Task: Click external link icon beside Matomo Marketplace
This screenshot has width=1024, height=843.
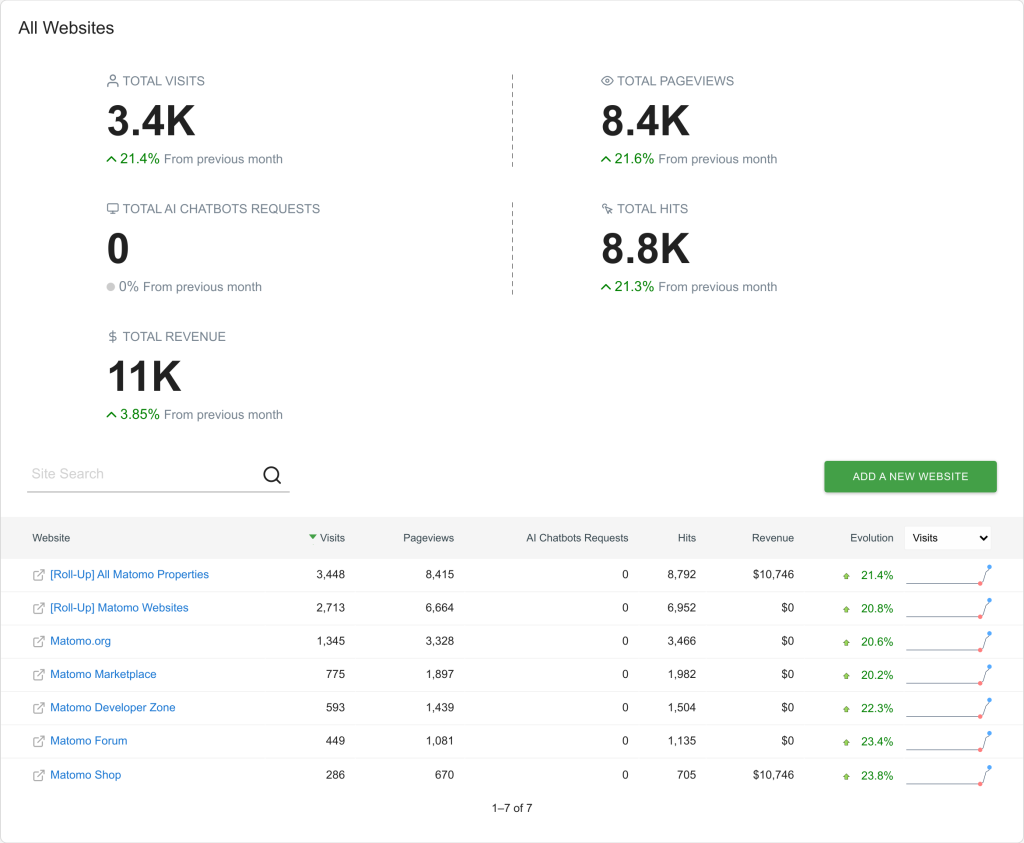Action: (39, 675)
